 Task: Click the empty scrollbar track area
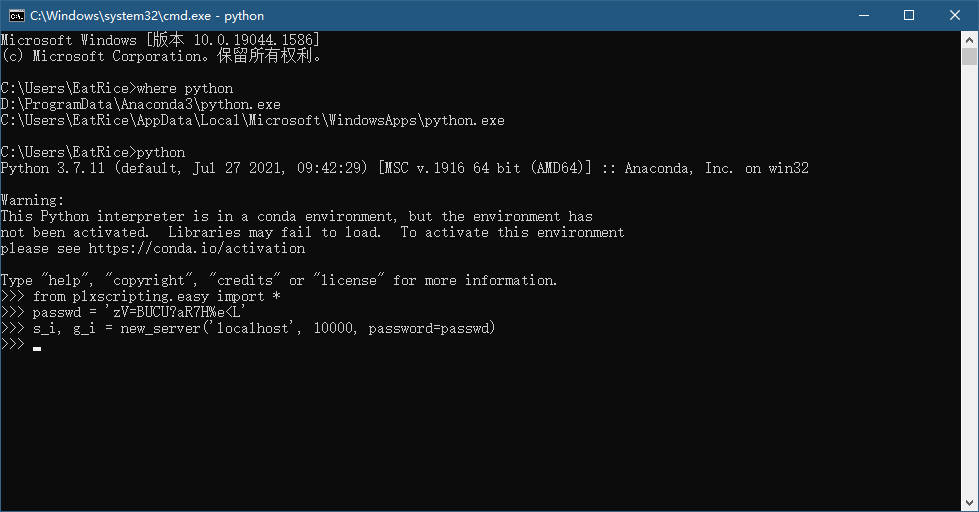(969, 281)
